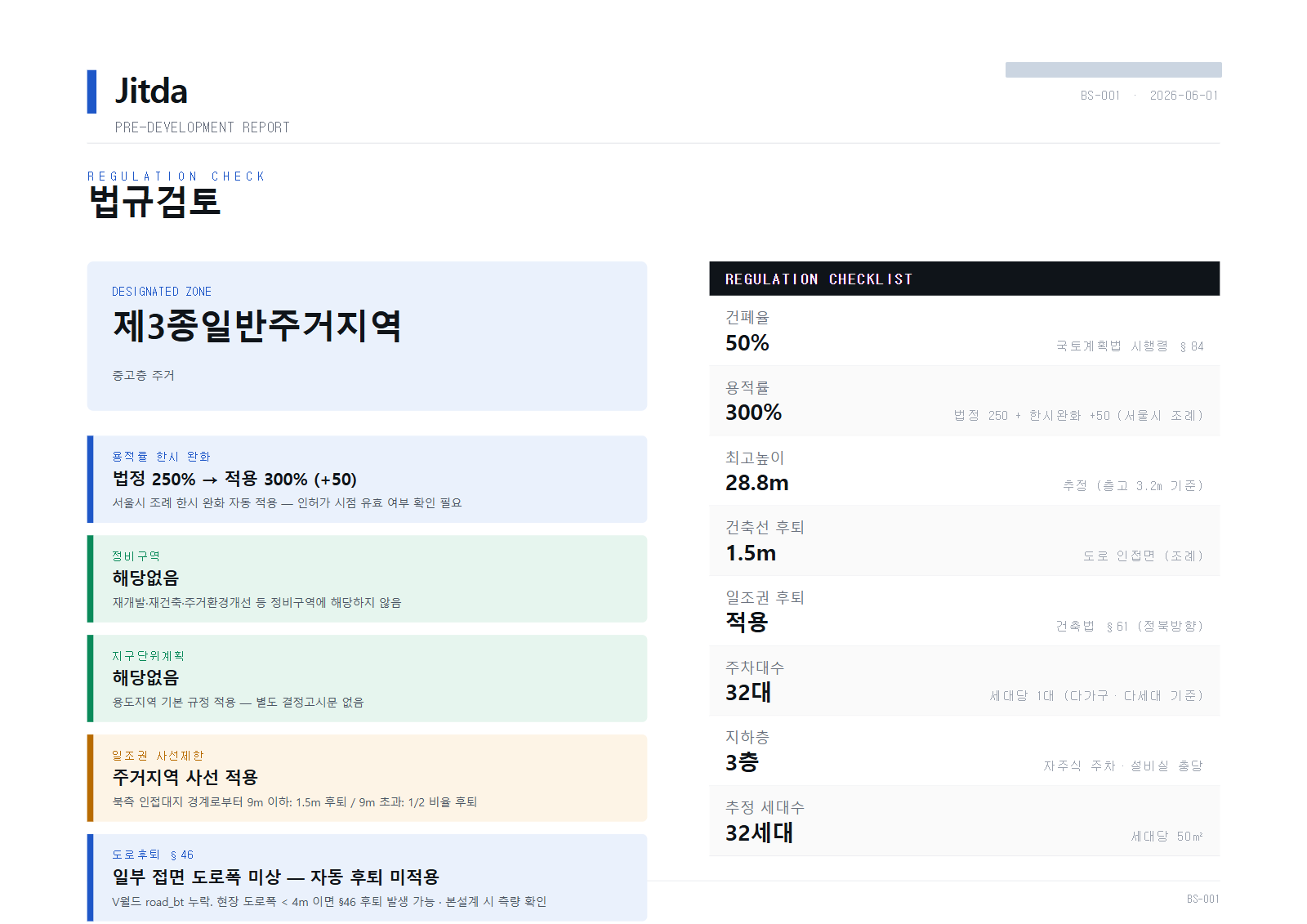Select the 주거지역 사선 적용 heading

coord(185,778)
